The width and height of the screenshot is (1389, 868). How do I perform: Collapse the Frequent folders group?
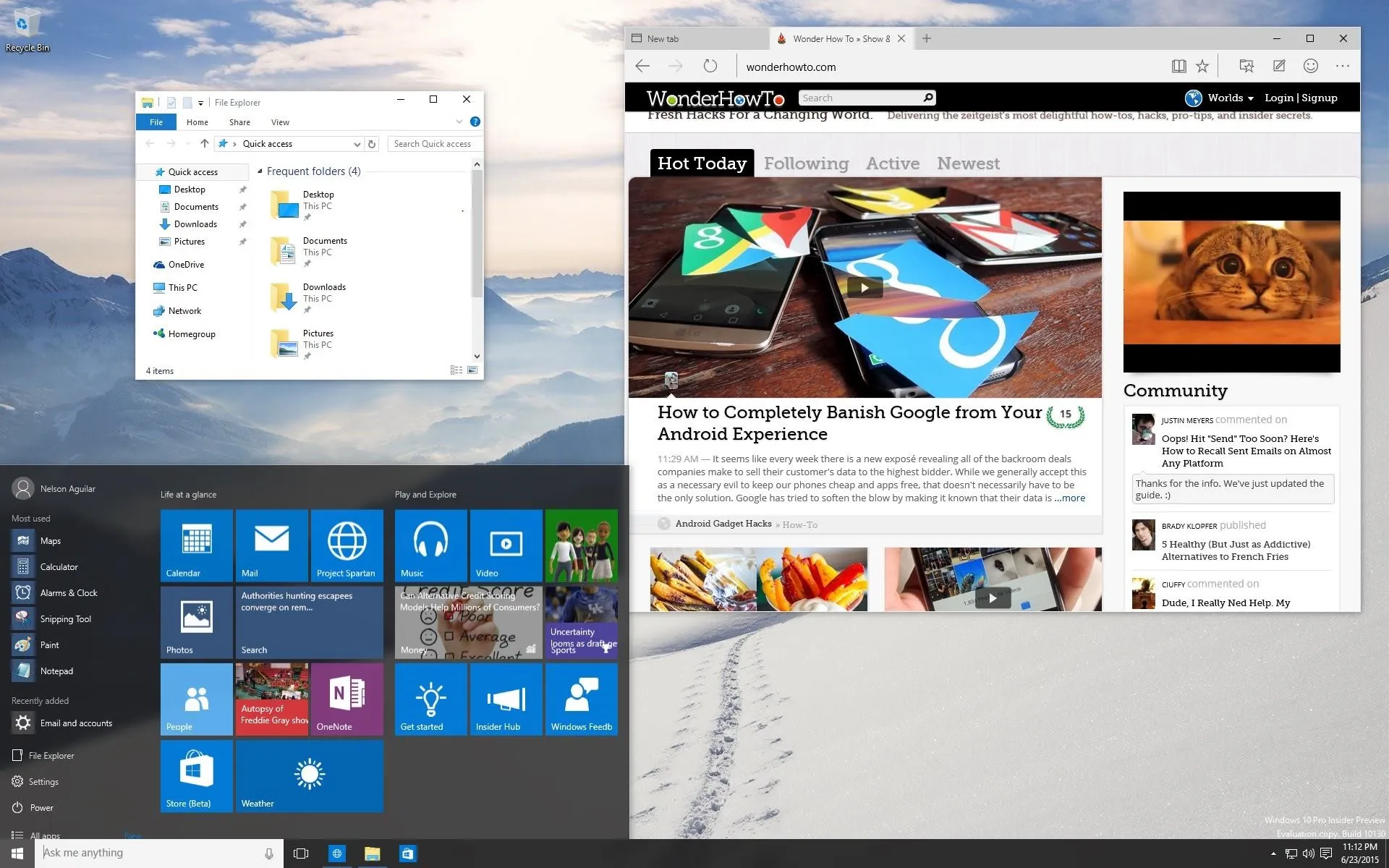point(260,171)
